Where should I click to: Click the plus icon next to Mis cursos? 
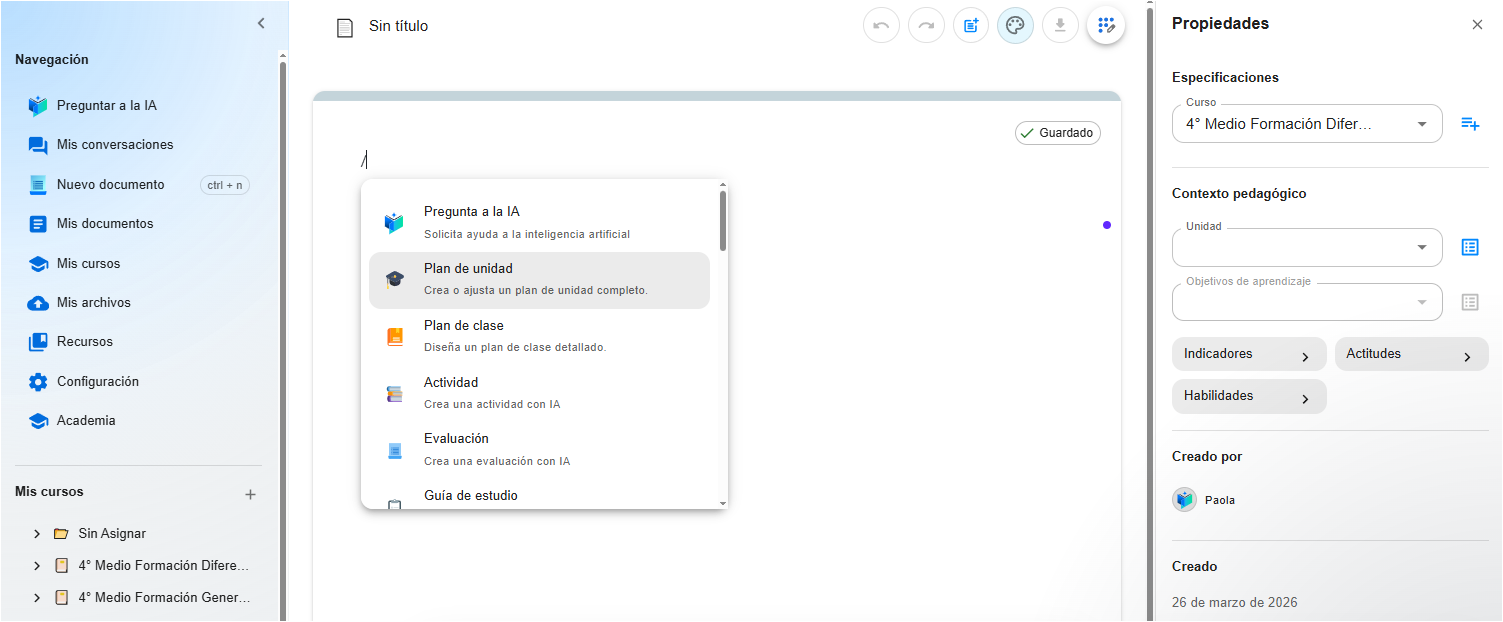pos(250,494)
